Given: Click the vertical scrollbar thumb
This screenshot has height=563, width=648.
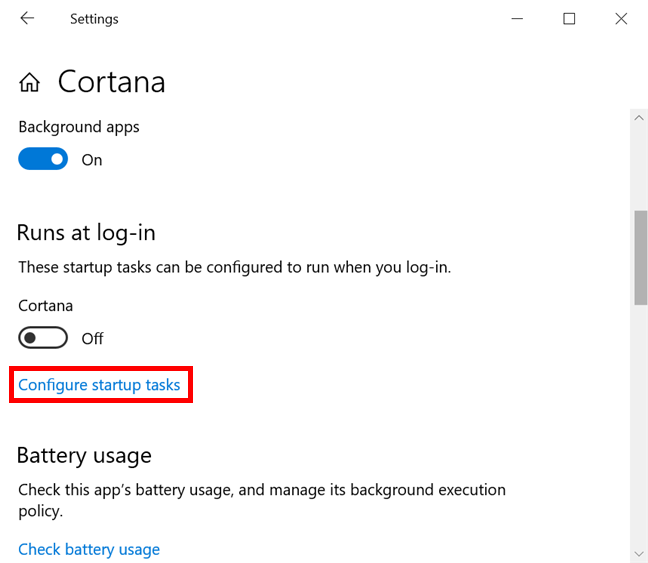Looking at the screenshot, I should (639, 256).
